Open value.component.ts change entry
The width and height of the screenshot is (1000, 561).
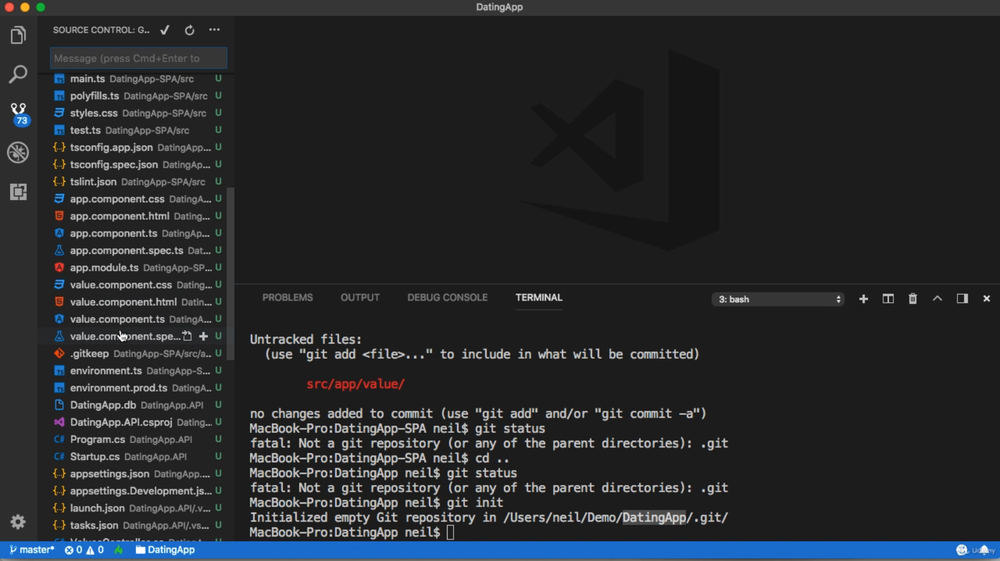point(136,319)
